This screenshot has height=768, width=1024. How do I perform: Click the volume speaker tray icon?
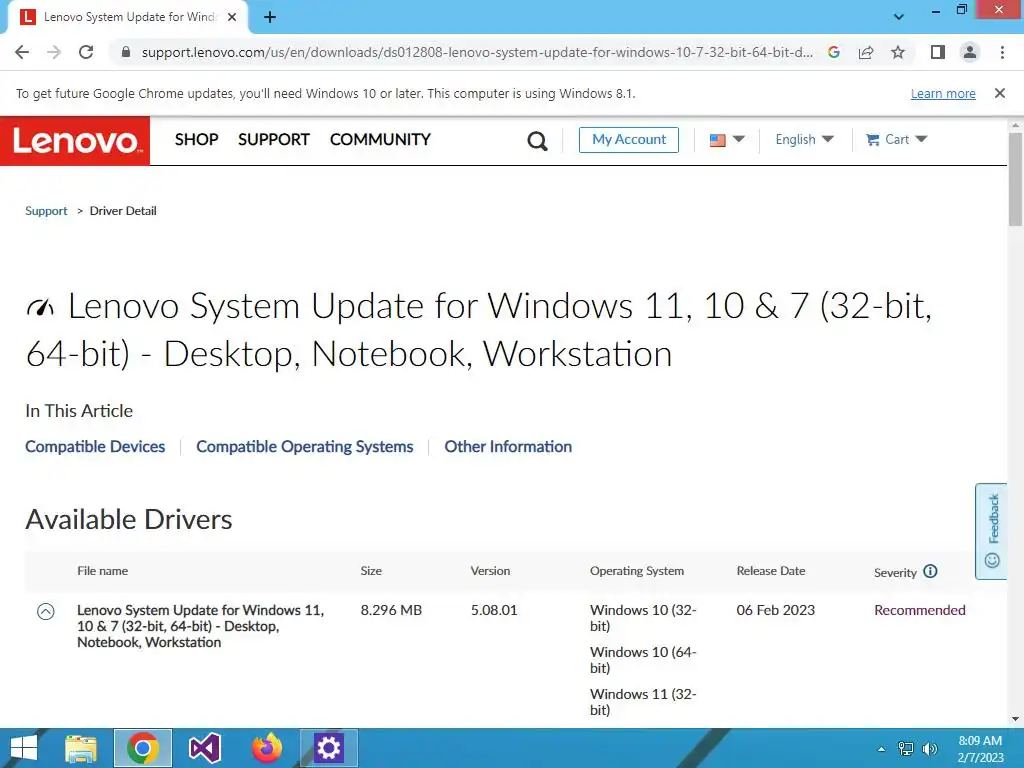tap(930, 749)
